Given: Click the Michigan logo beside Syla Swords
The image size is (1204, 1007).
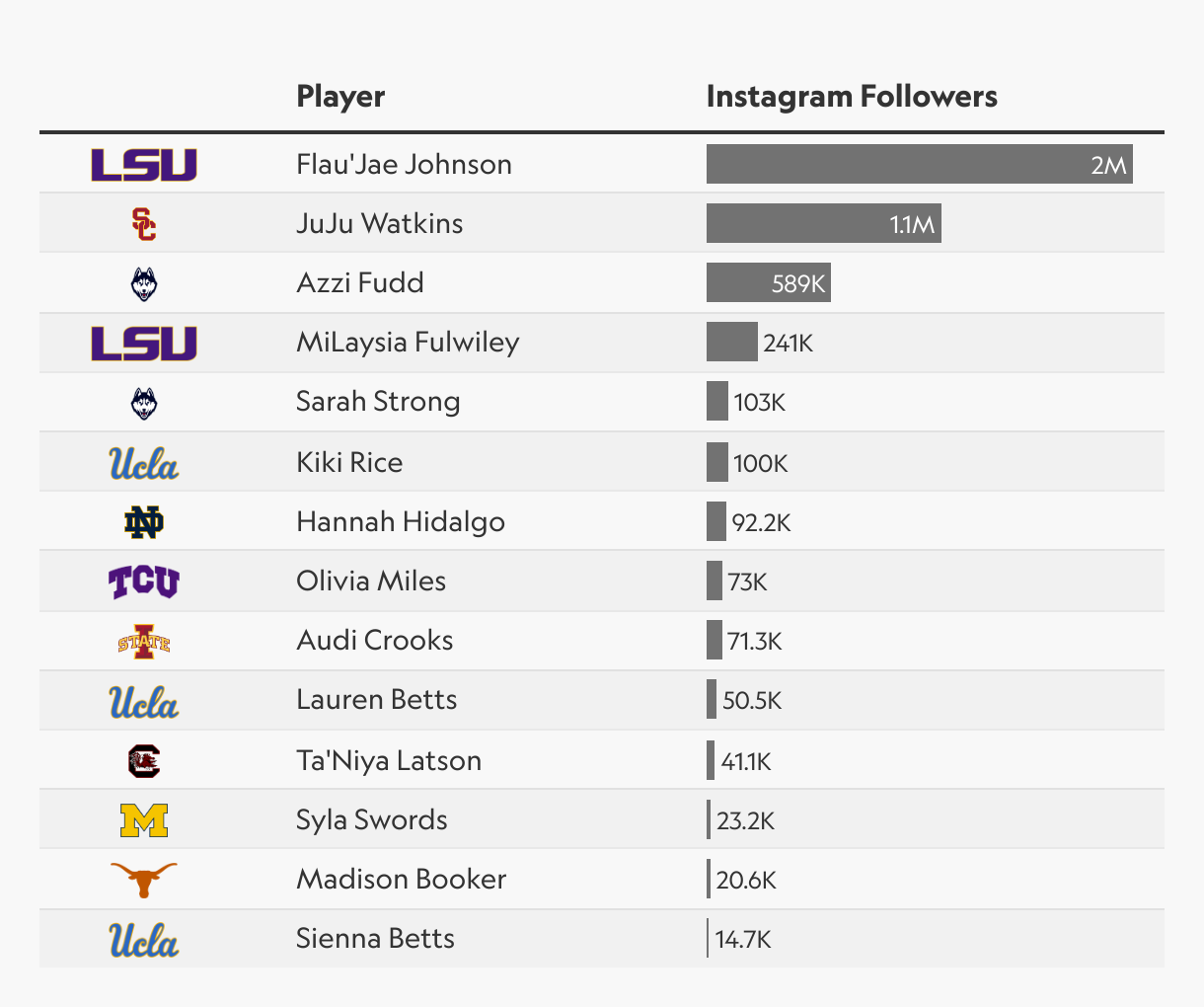Looking at the screenshot, I should pyautogui.click(x=144, y=820).
